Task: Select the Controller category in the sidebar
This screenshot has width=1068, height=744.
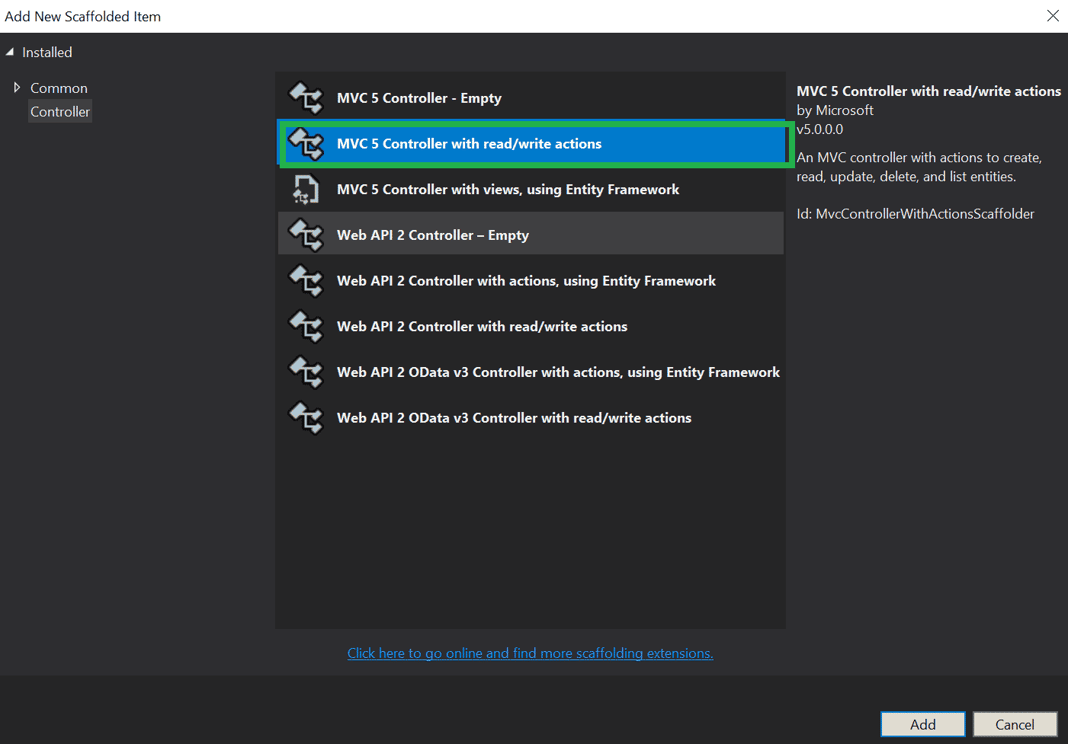Action: click(60, 111)
